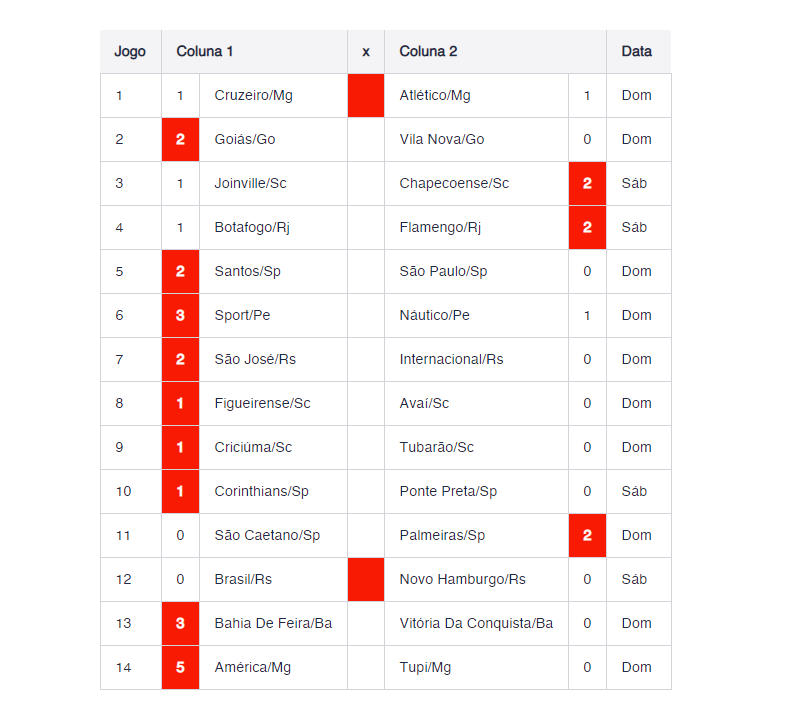Click the Internacional/Rs team name
This screenshot has height=706, width=800.
point(451,360)
